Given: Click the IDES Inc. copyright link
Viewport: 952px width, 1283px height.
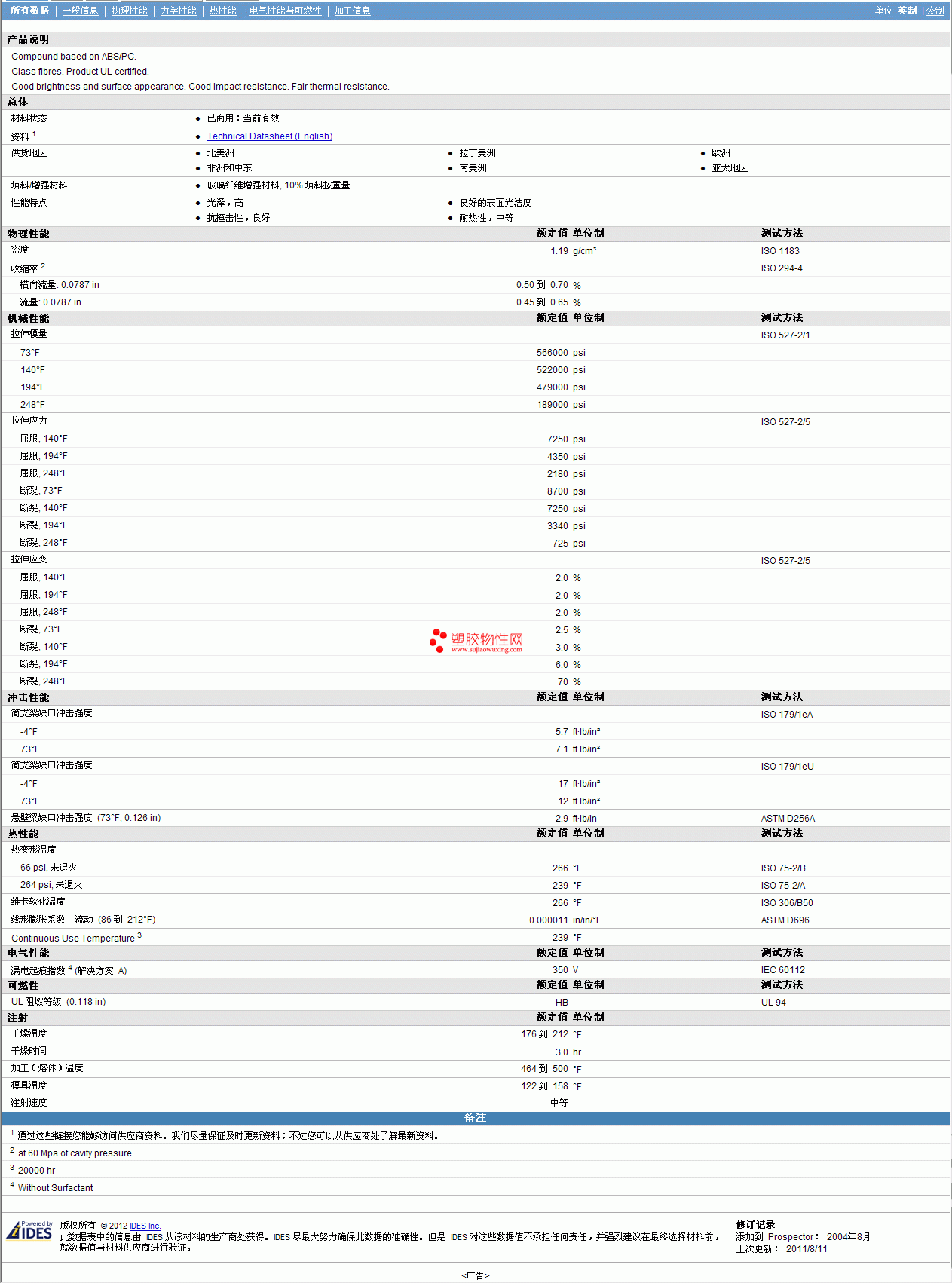Looking at the screenshot, I should [145, 1226].
